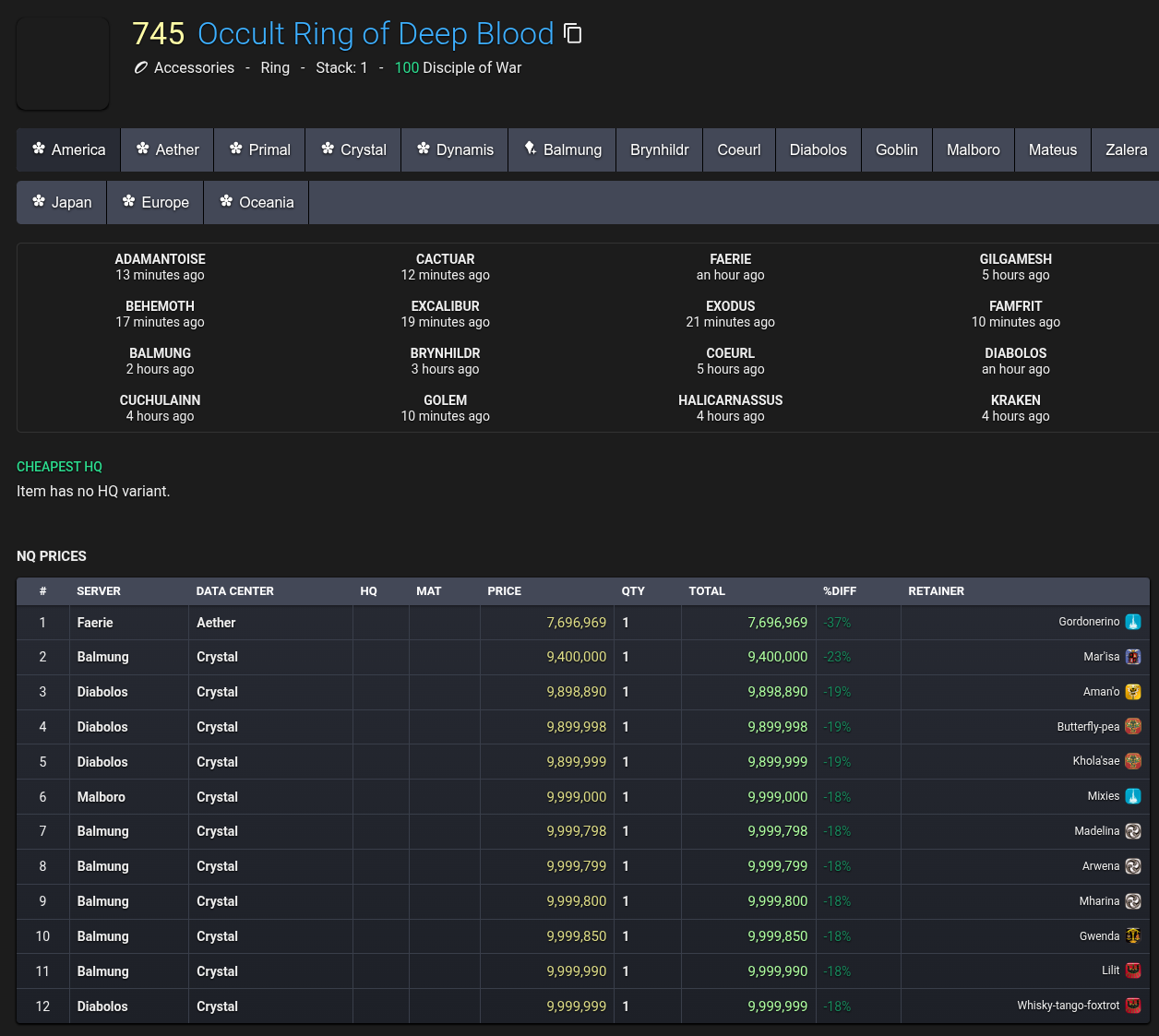
Task: Click Arwena's retainer town icon
Action: 1133,866
